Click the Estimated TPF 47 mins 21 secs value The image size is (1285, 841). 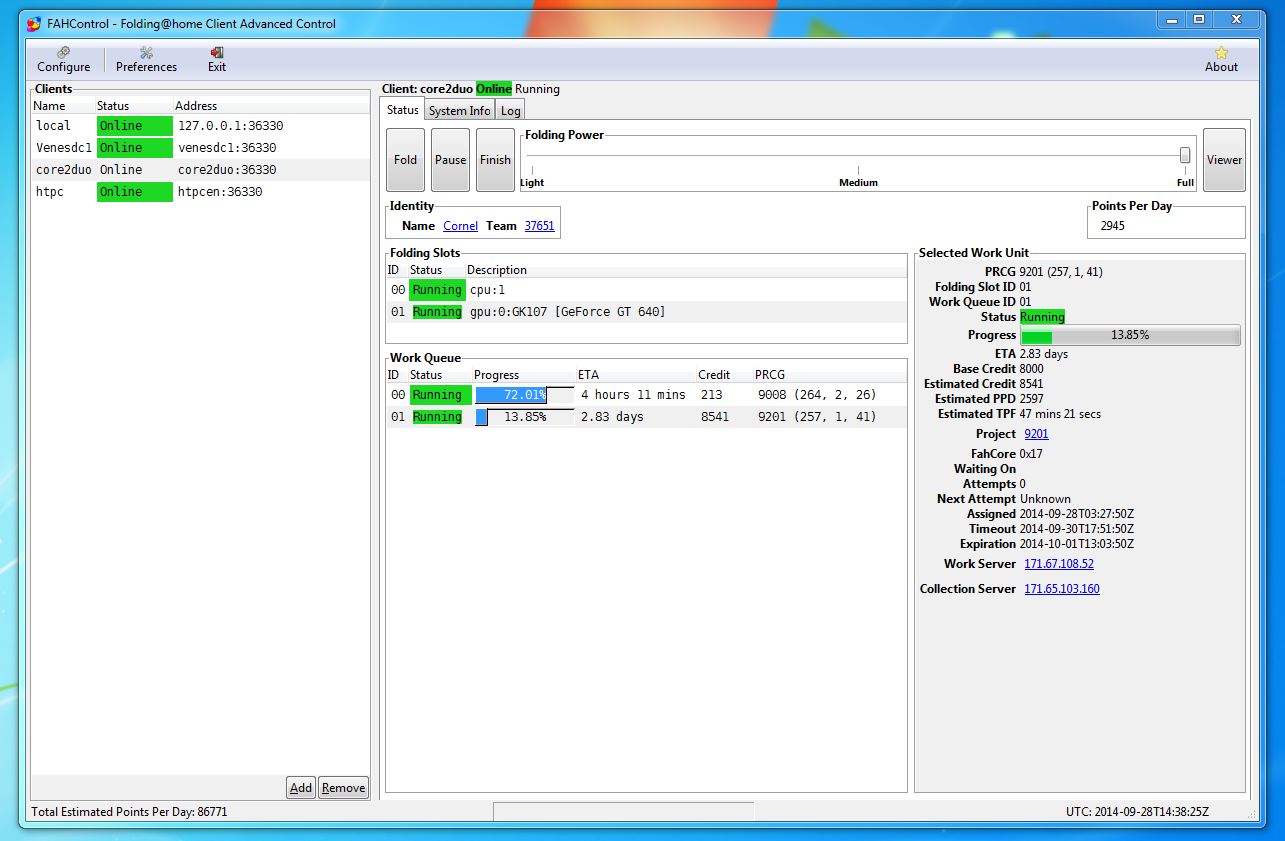click(1060, 414)
